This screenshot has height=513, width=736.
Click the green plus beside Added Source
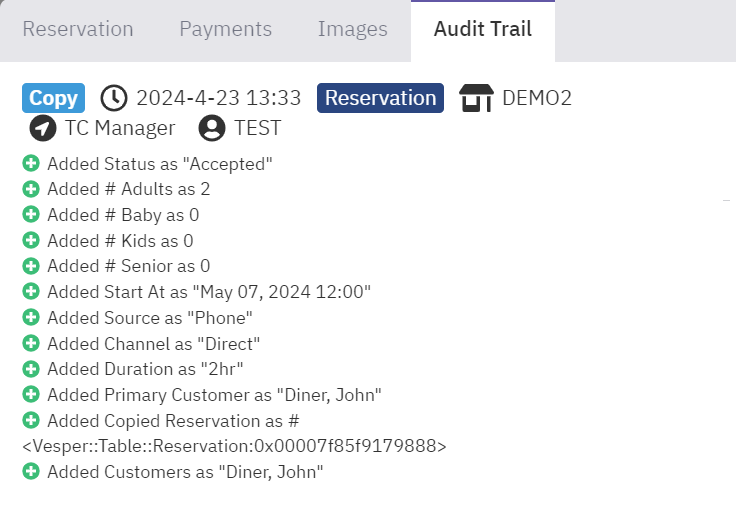coord(31,318)
